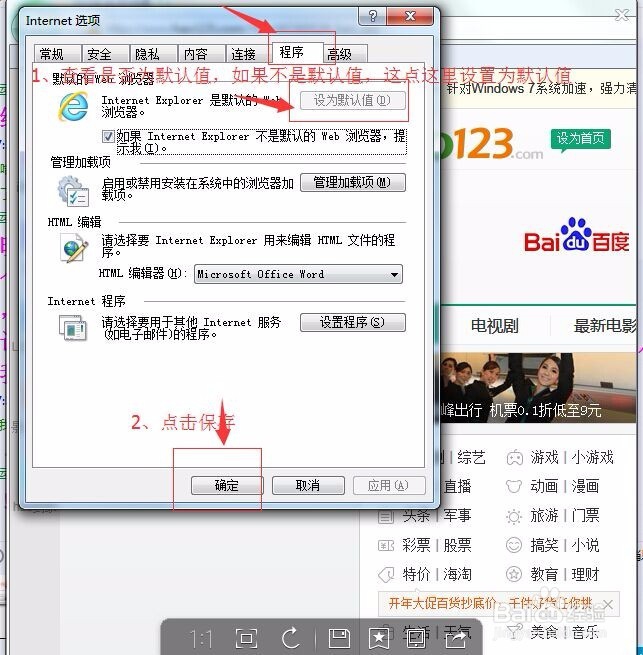
Task: Click the price tag icon beside 特价
Action: click(x=386, y=575)
